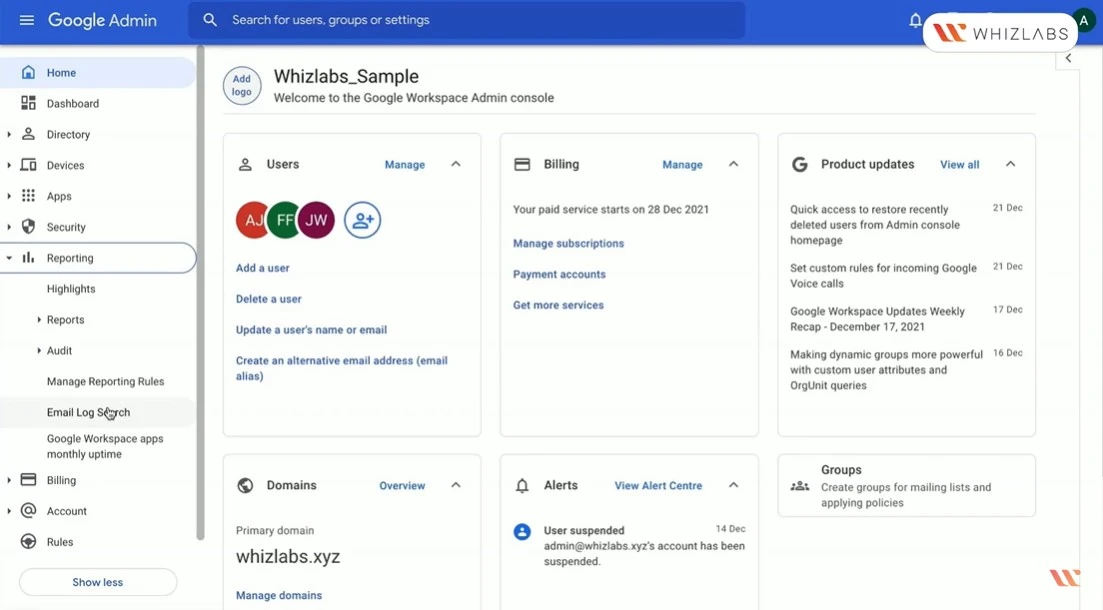Click the Product updates Google icon

(800, 165)
